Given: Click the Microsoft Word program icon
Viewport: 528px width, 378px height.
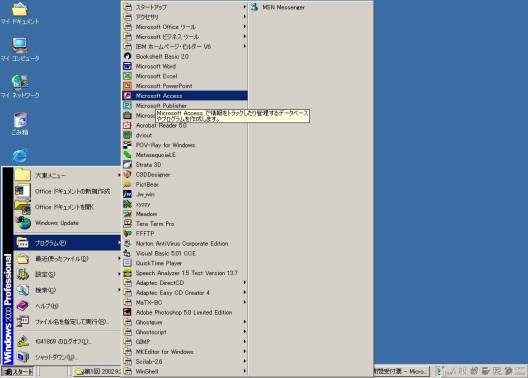Looking at the screenshot, I should tap(127, 66).
